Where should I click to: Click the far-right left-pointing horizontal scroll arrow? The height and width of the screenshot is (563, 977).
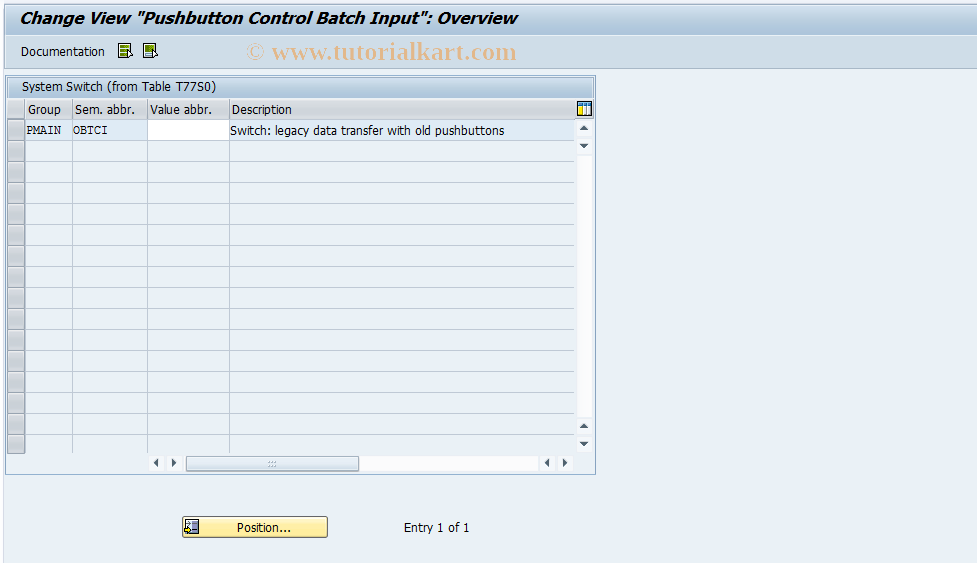547,463
